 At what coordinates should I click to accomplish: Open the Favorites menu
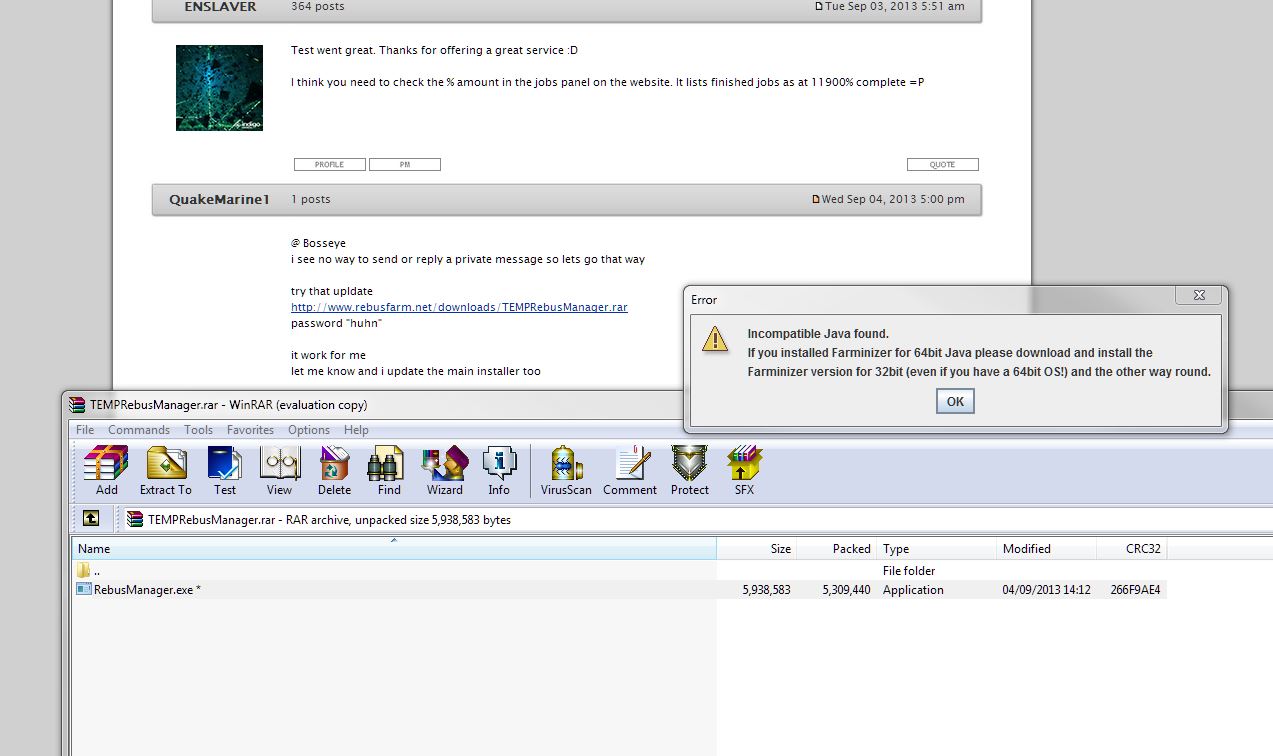click(250, 430)
